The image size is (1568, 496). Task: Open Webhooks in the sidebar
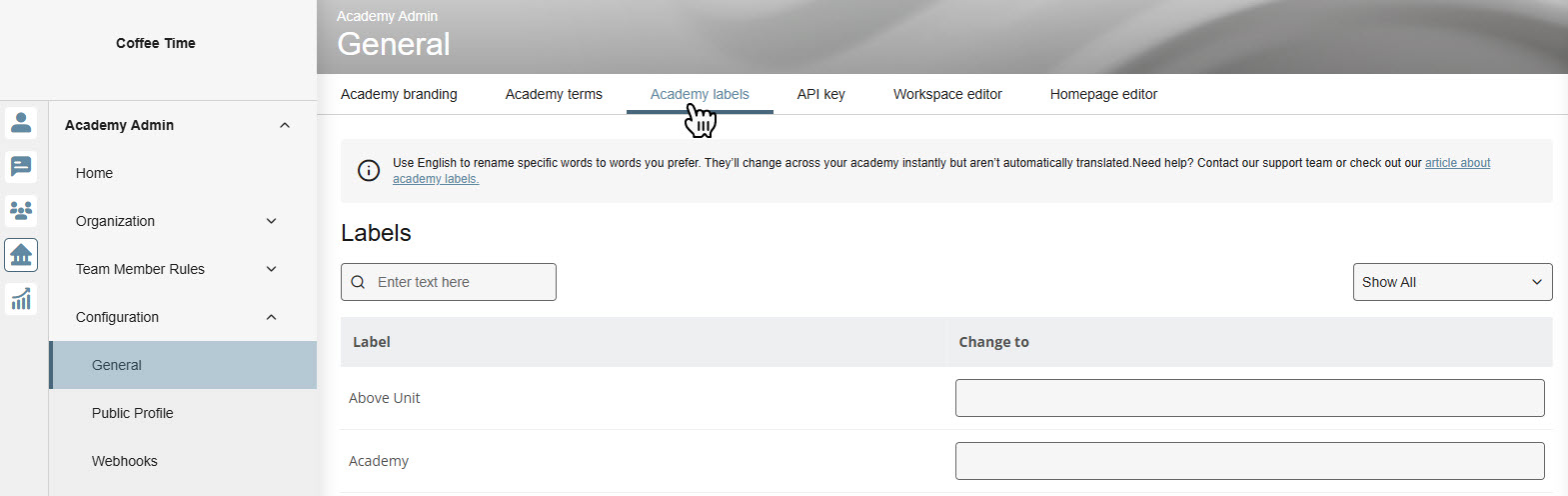click(124, 461)
